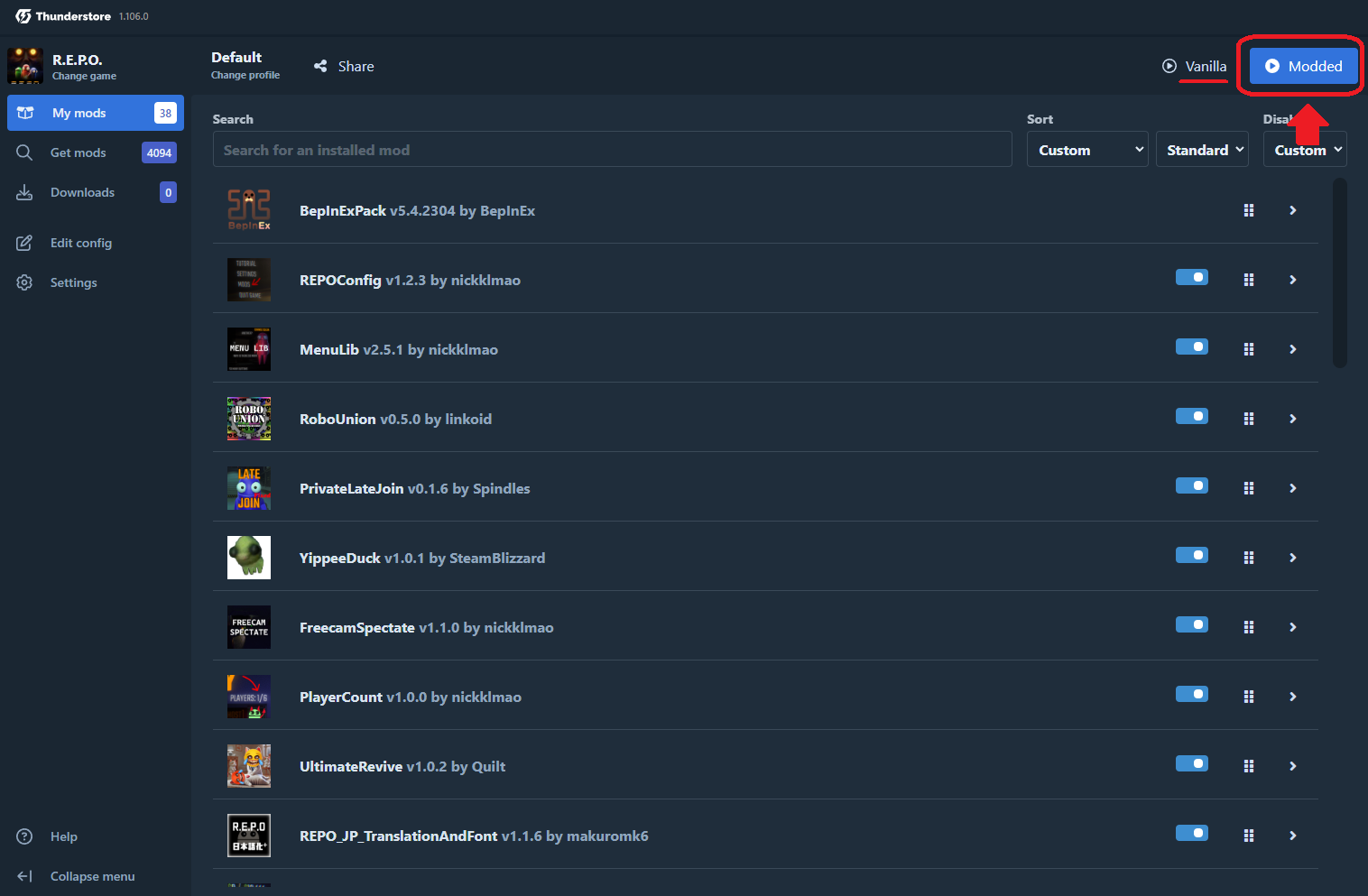The height and width of the screenshot is (896, 1368).
Task: Disable the REPOConfig mod toggle
Action: coord(1191,278)
